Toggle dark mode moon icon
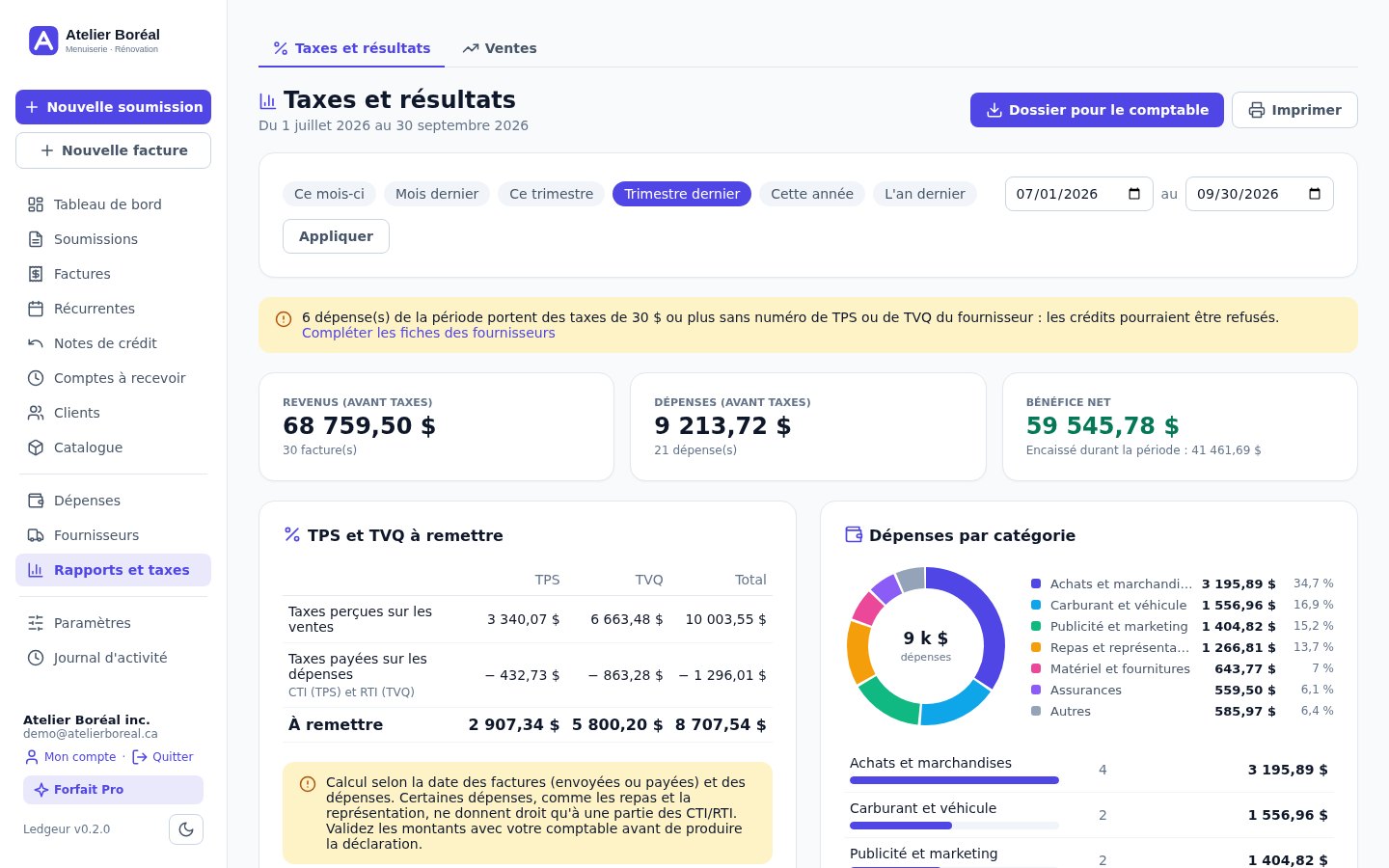This screenshot has height=868, width=1389. [186, 829]
